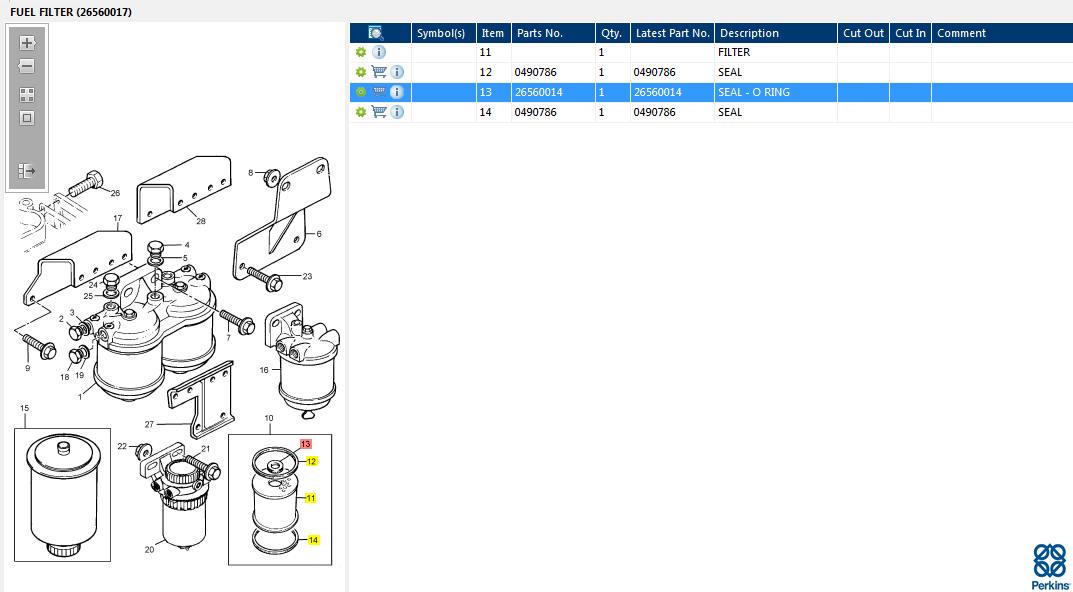Sort by Symbol(s) column header

pos(441,33)
